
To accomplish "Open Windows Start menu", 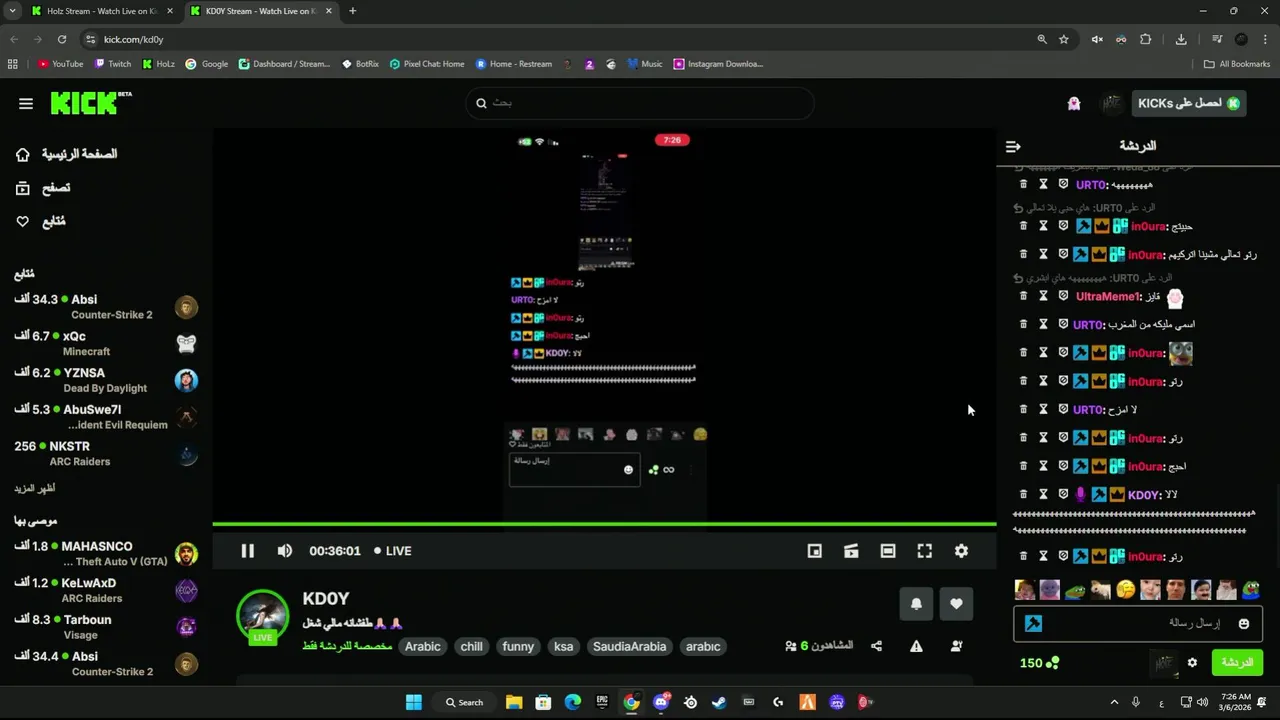I will pyautogui.click(x=413, y=702).
